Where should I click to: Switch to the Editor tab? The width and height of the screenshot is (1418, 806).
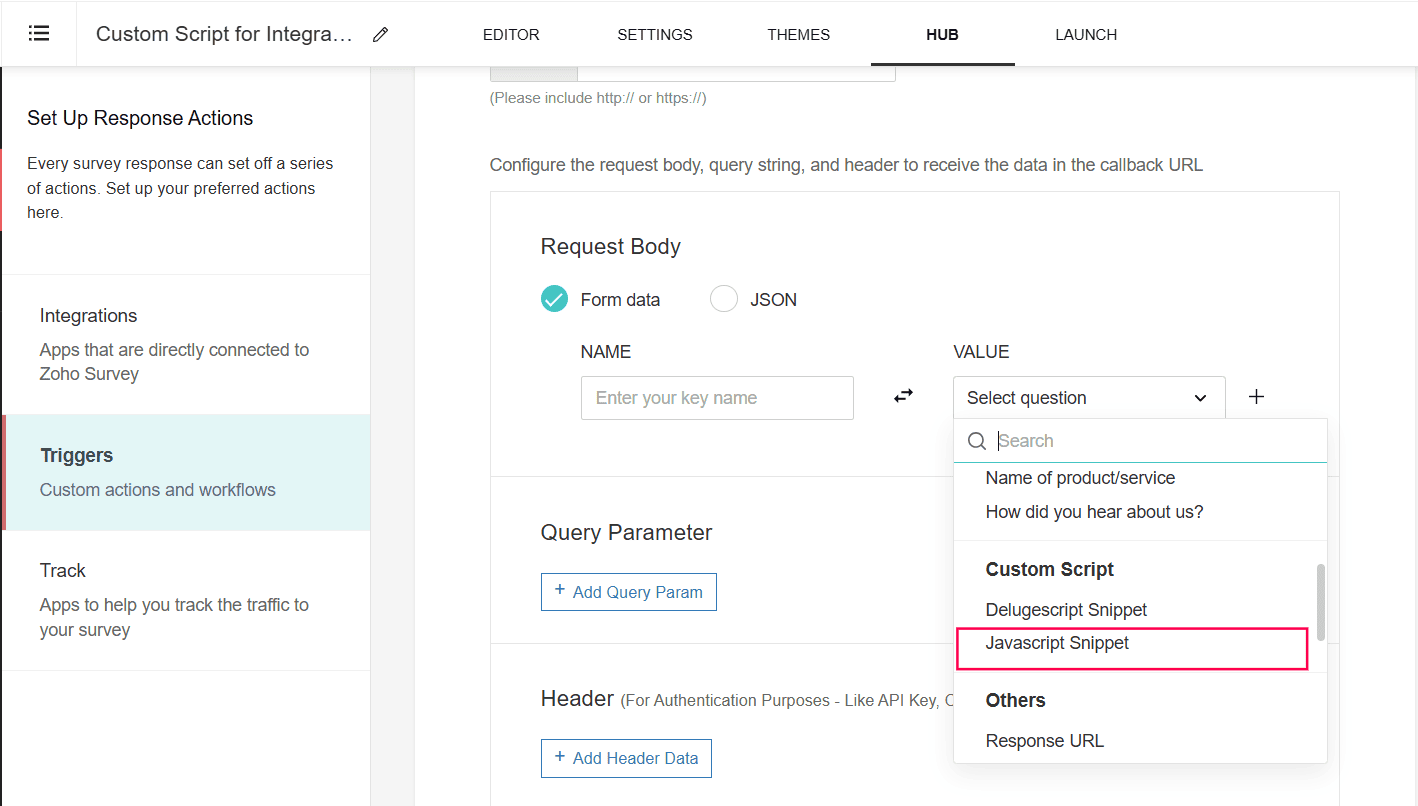511,35
